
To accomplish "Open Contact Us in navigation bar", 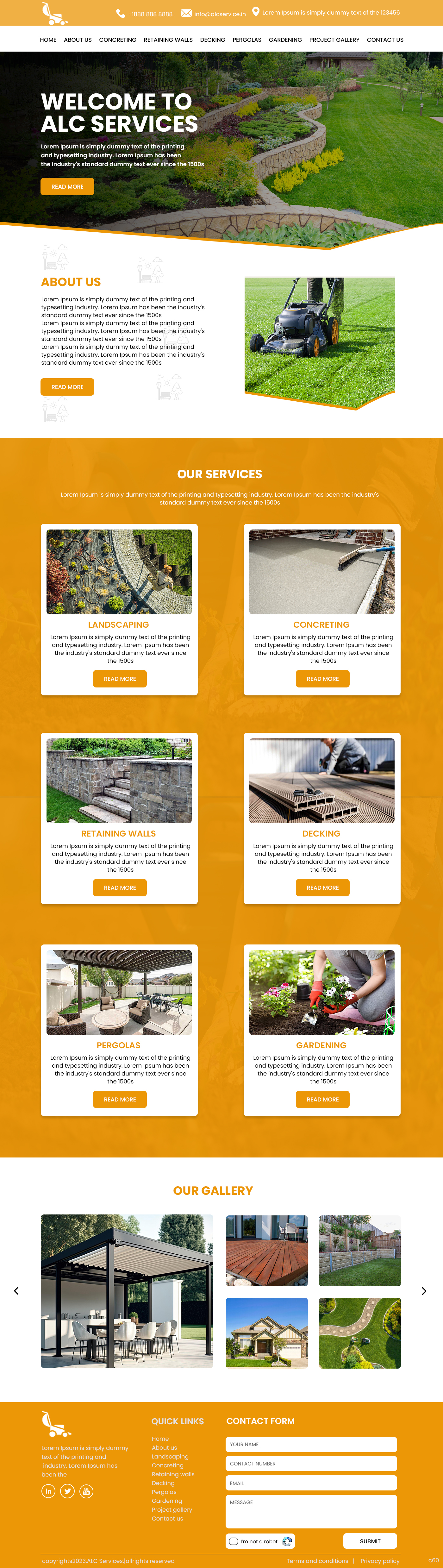I will pyautogui.click(x=385, y=40).
